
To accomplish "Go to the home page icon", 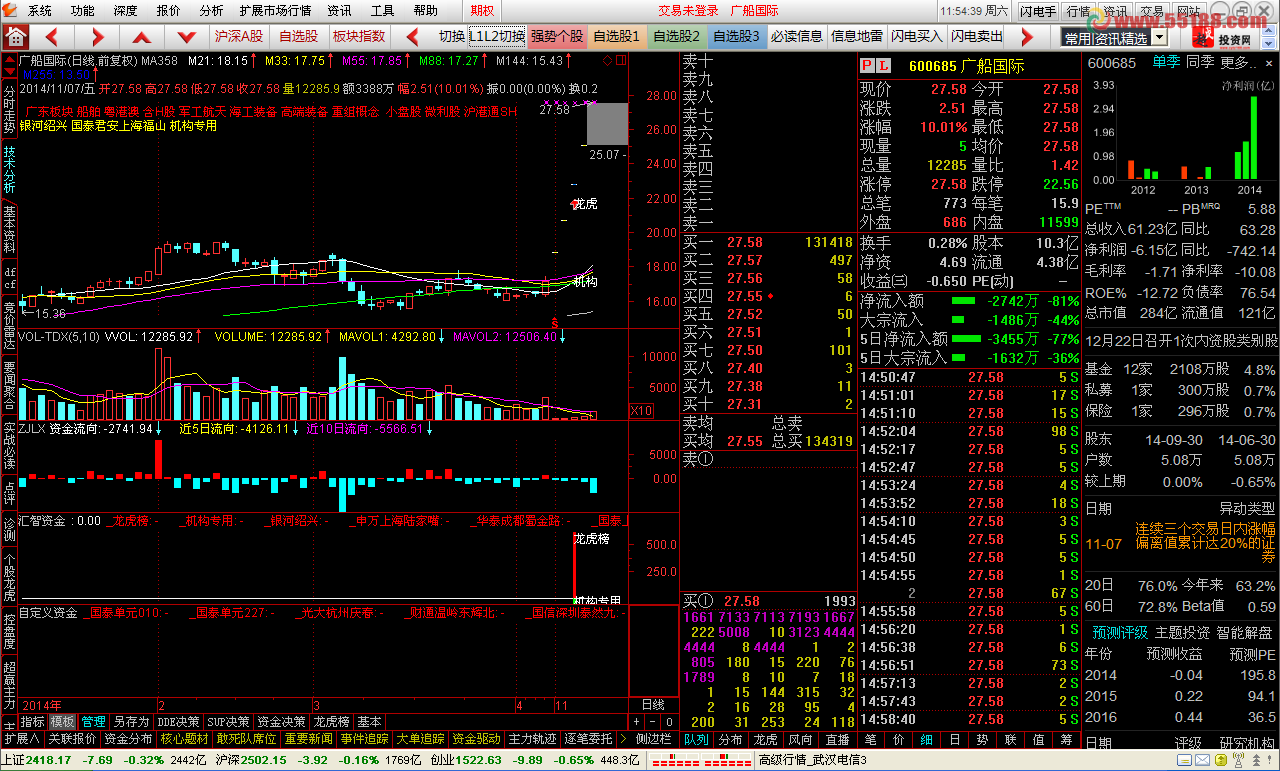I will coord(15,36).
